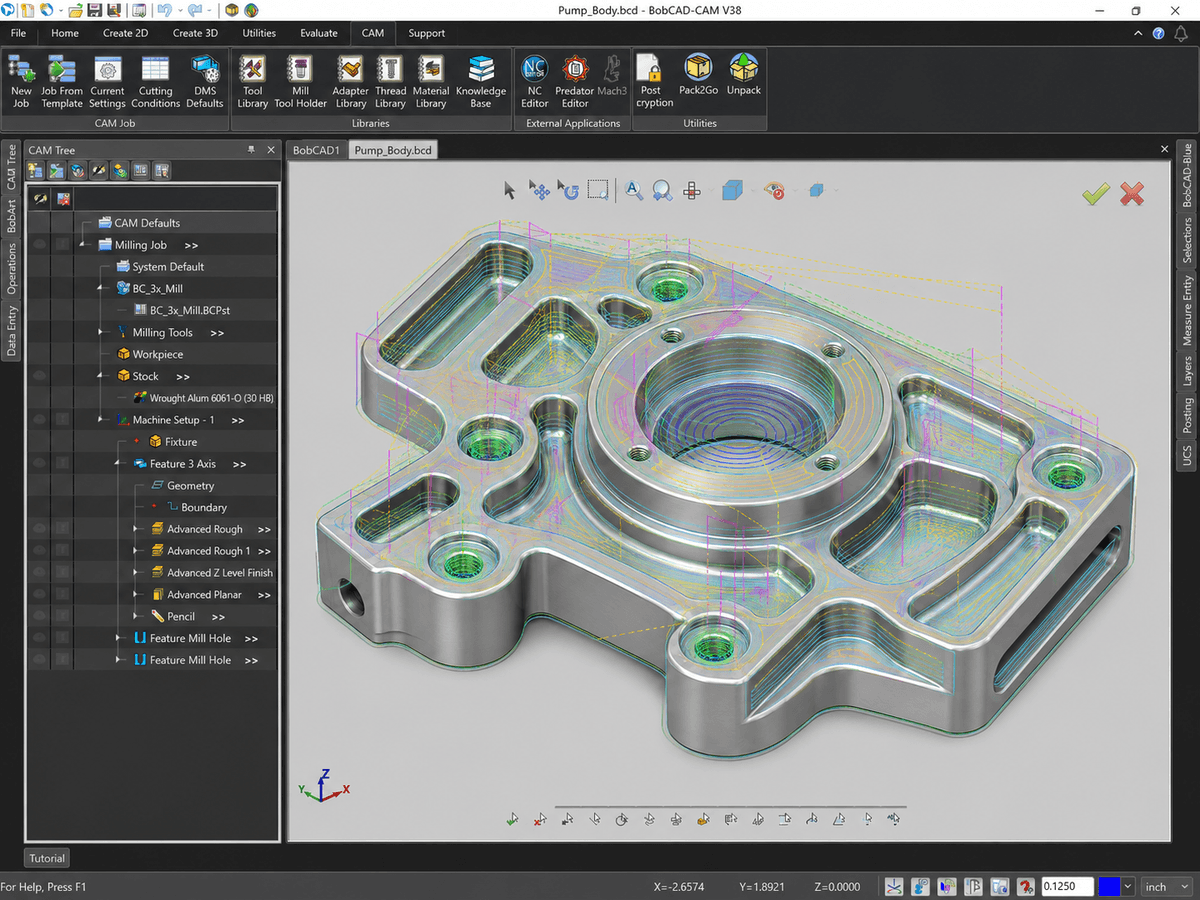The height and width of the screenshot is (900, 1200).
Task: Expand the Advanced Rough 1 operation
Action: 136,551
